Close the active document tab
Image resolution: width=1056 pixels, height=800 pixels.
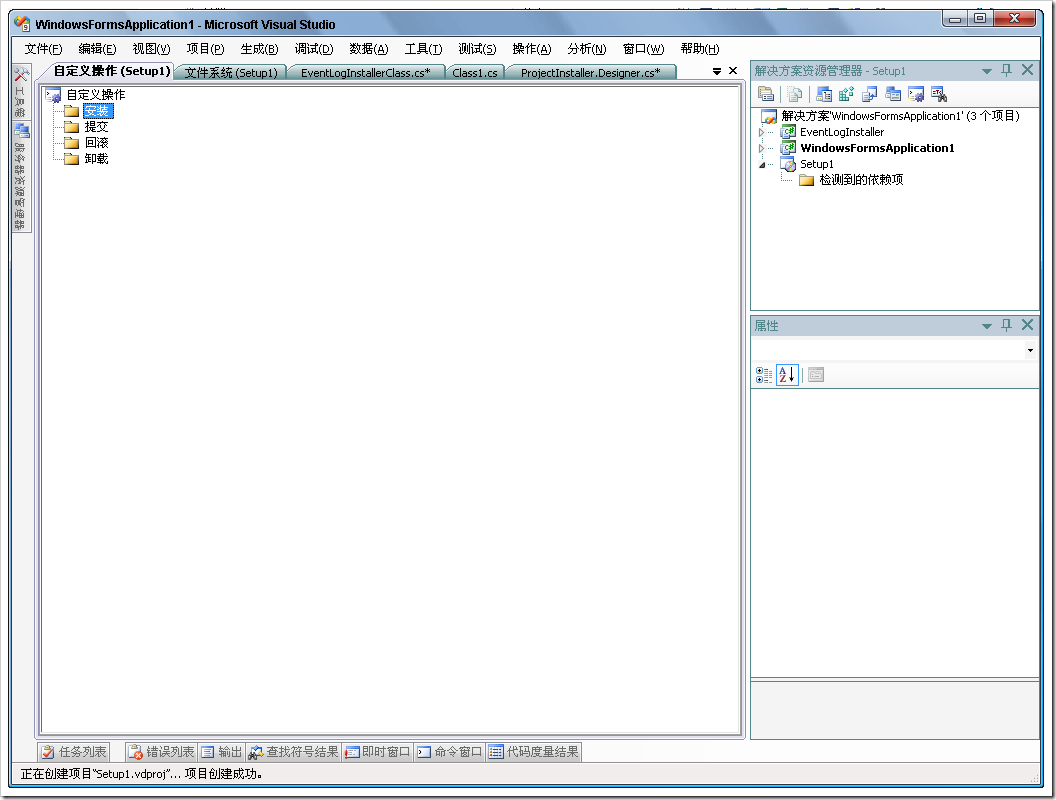coord(733,71)
